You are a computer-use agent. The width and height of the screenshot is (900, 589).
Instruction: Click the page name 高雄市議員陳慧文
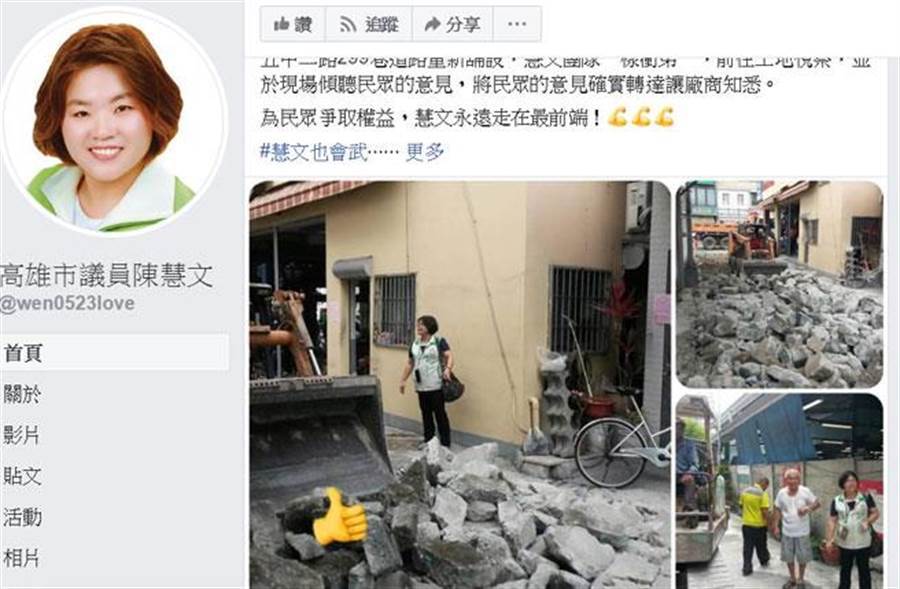coord(107,276)
